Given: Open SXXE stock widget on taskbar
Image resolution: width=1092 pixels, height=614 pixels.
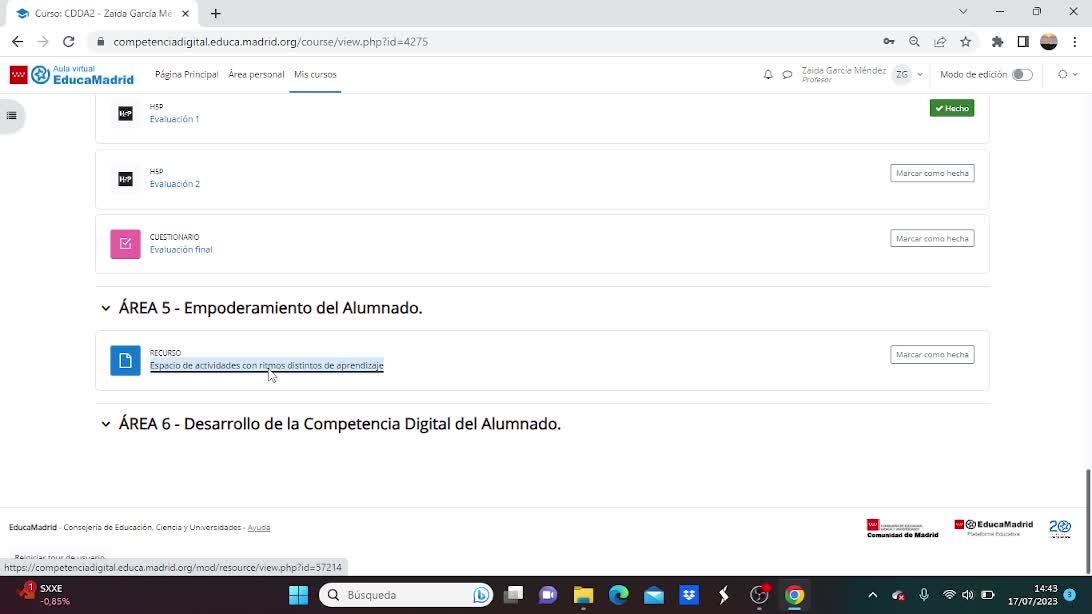Looking at the screenshot, I should pyautogui.click(x=45, y=595).
